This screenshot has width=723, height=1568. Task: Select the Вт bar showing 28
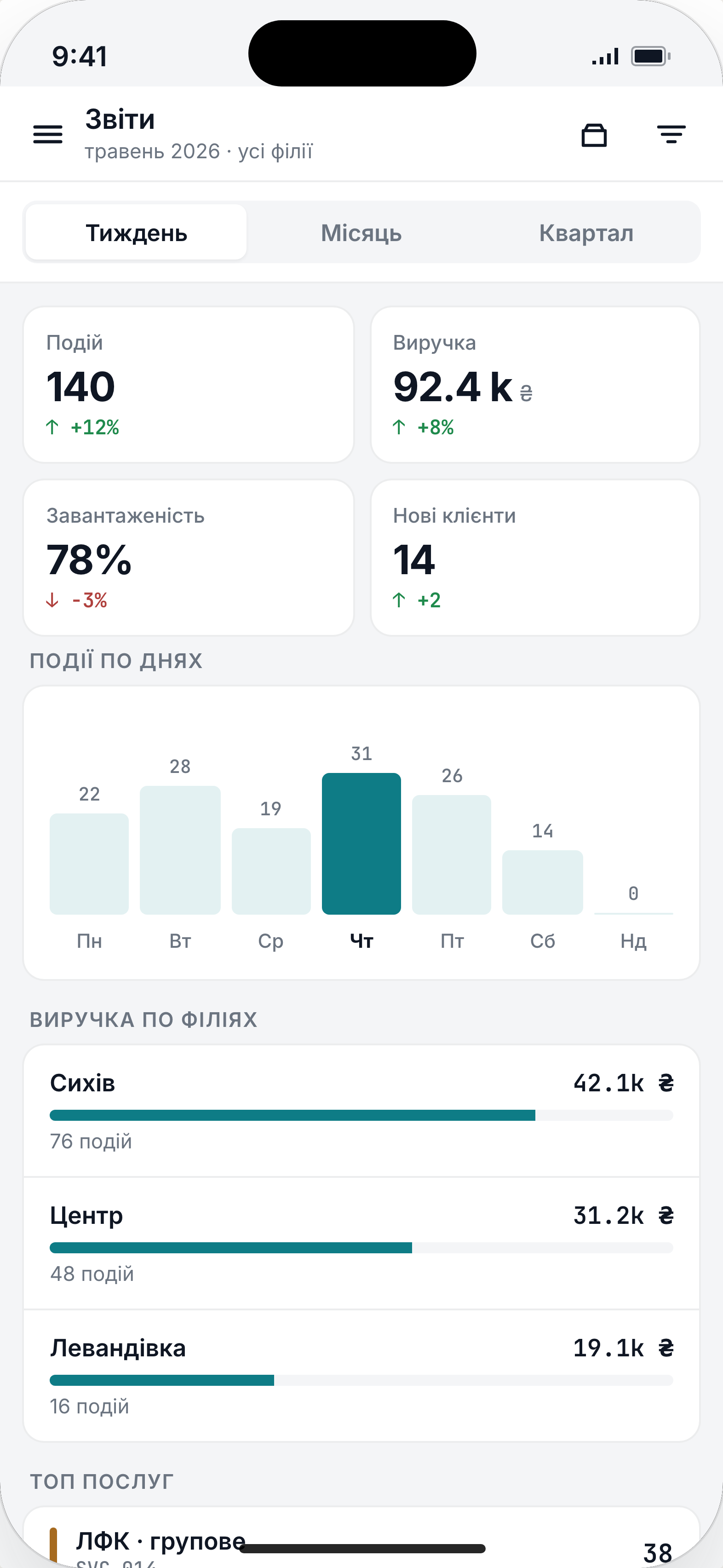click(x=180, y=850)
